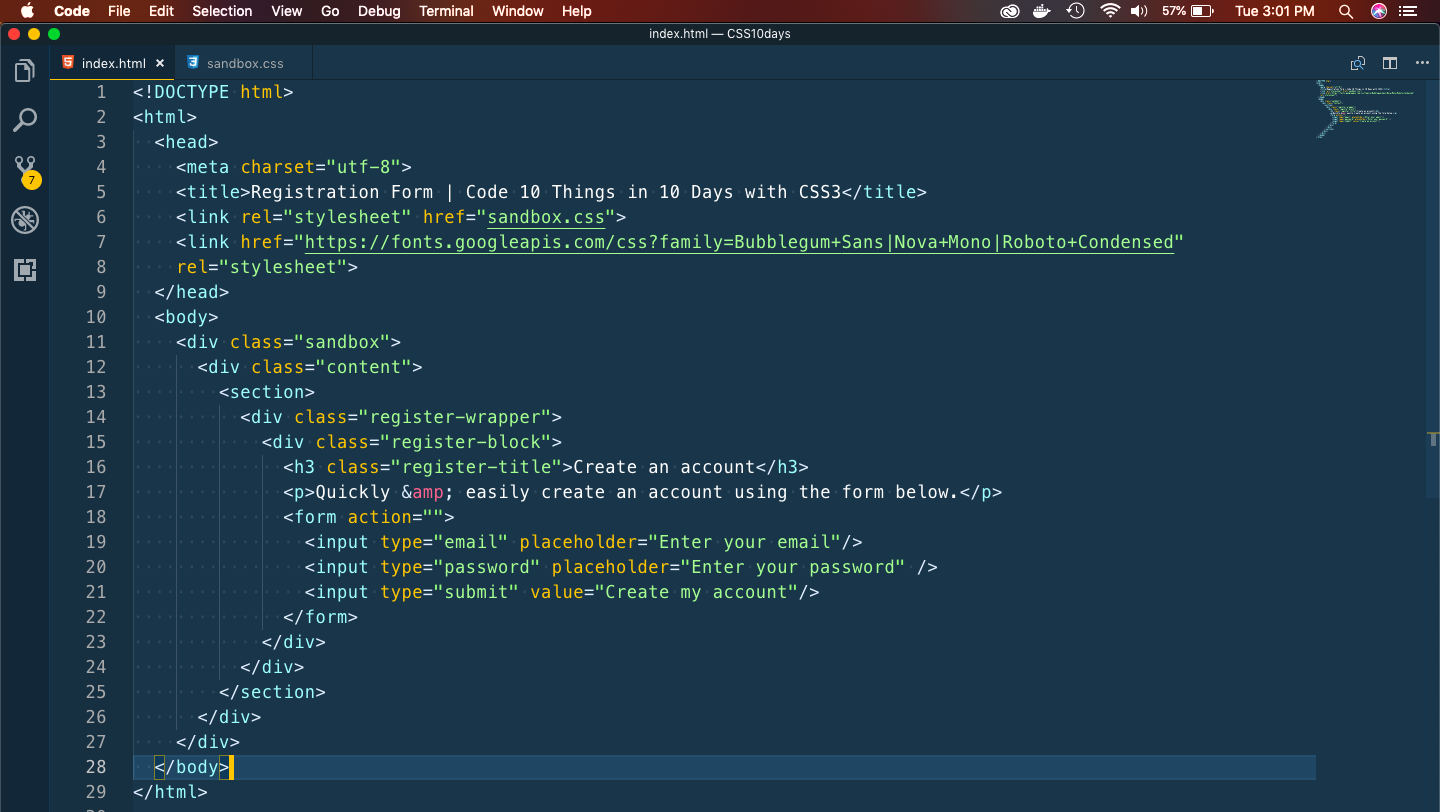Screen dimensions: 1440x812
Task: Click the 'register-wrapper' class value
Action: (x=455, y=417)
